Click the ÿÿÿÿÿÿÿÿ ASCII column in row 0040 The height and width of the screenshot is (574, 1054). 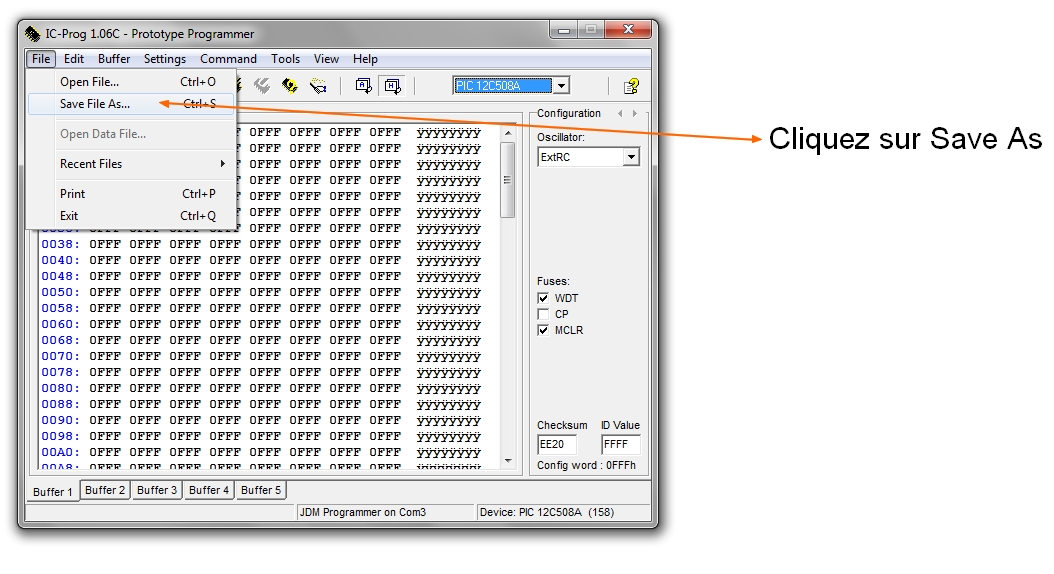tap(448, 261)
